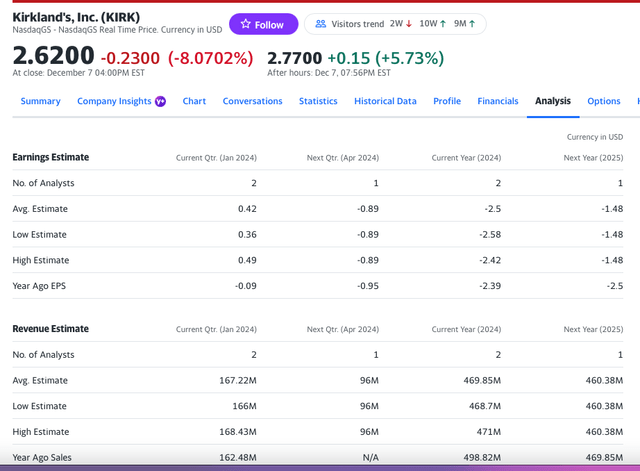Click Earnings Next Qtr. (Apr 2024) header
Screen dimensions: 640x471
coord(343,158)
